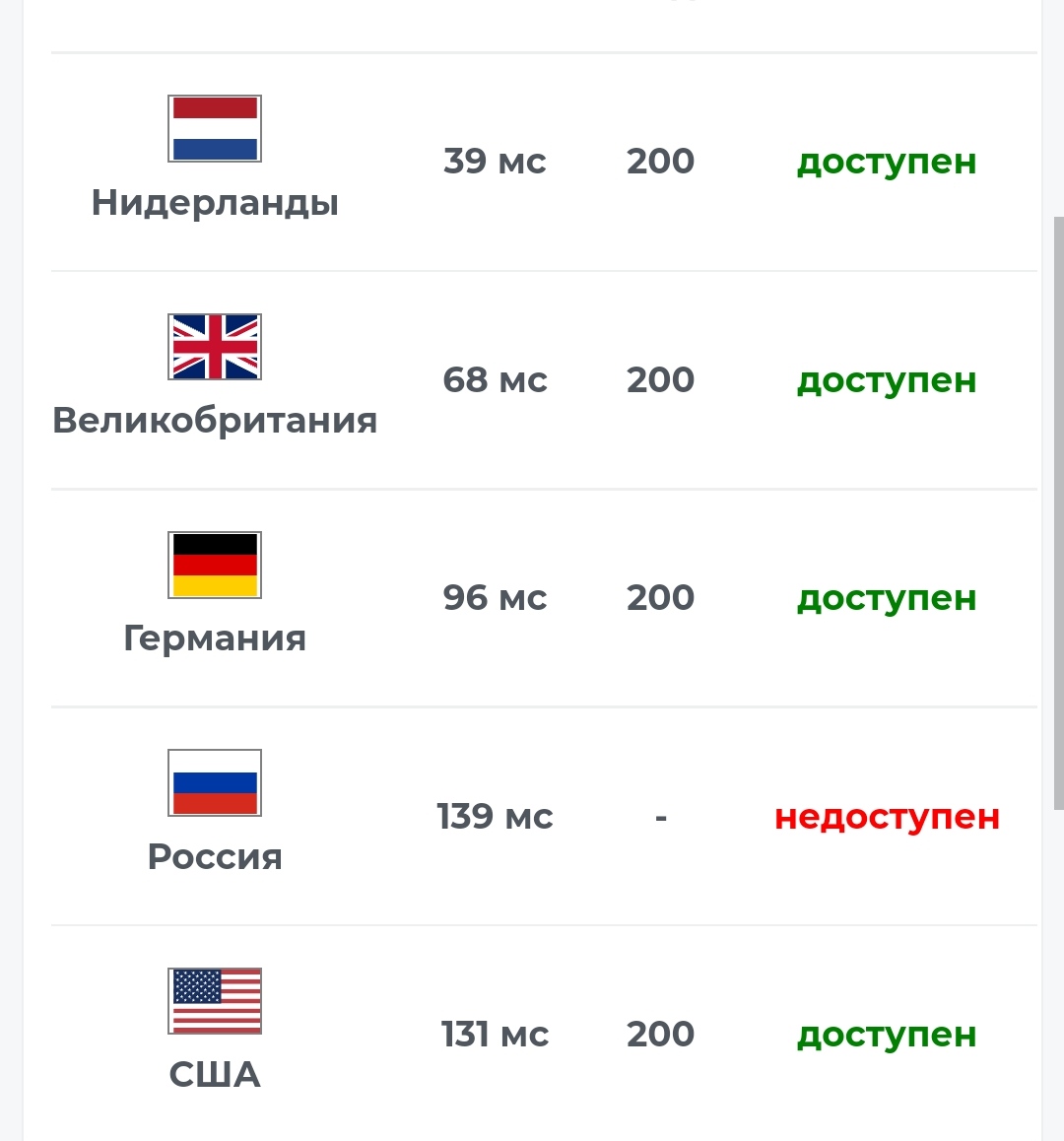Click the Germany flag icon
1064x1141 pixels.
215,565
